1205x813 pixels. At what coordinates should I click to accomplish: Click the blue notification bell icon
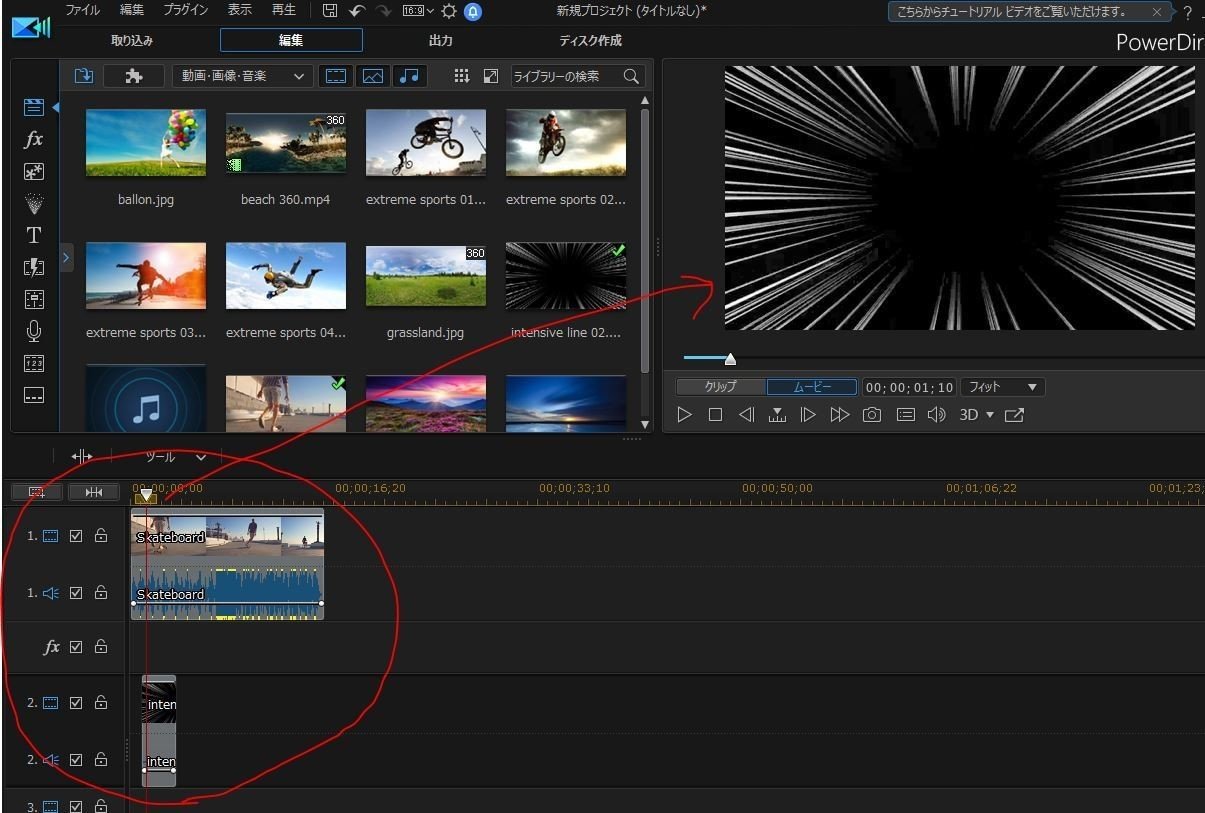point(473,11)
